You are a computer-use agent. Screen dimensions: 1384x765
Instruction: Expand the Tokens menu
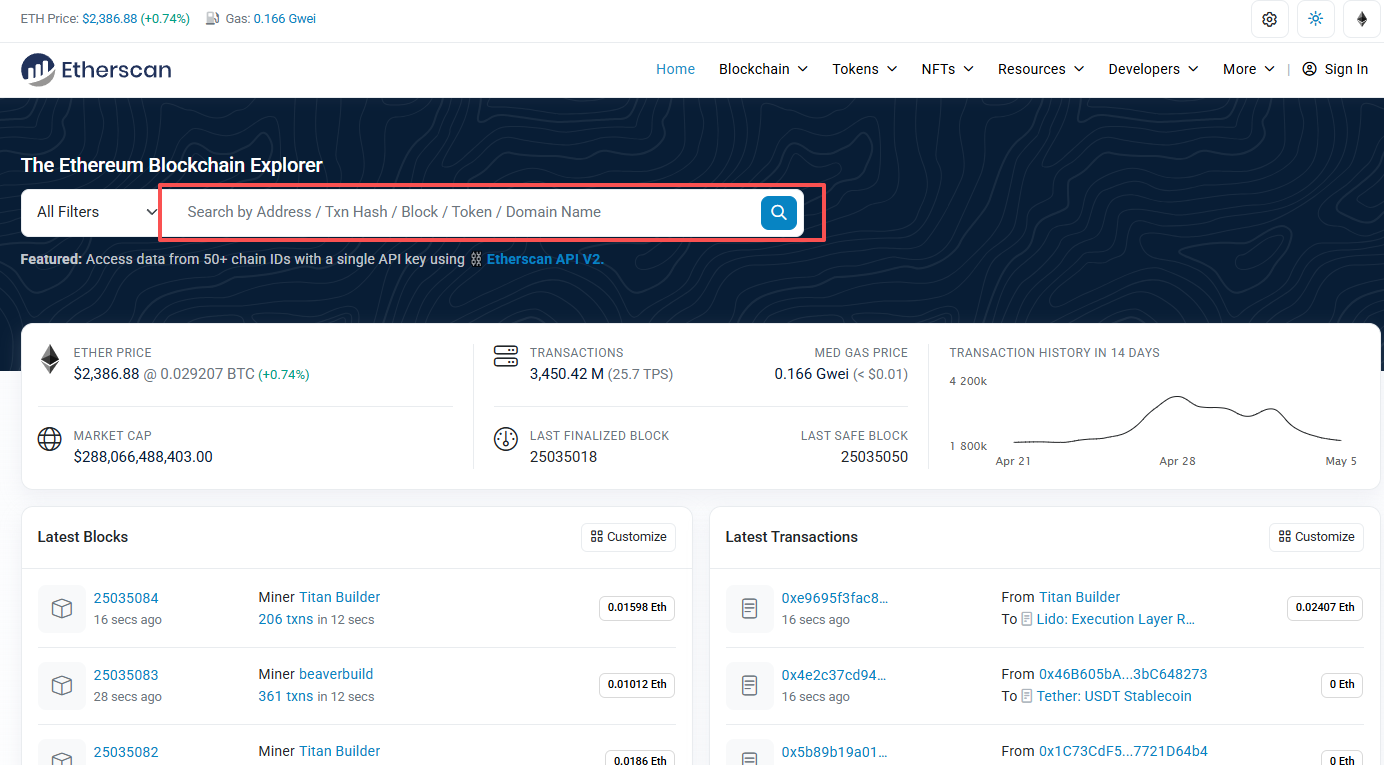tap(865, 69)
